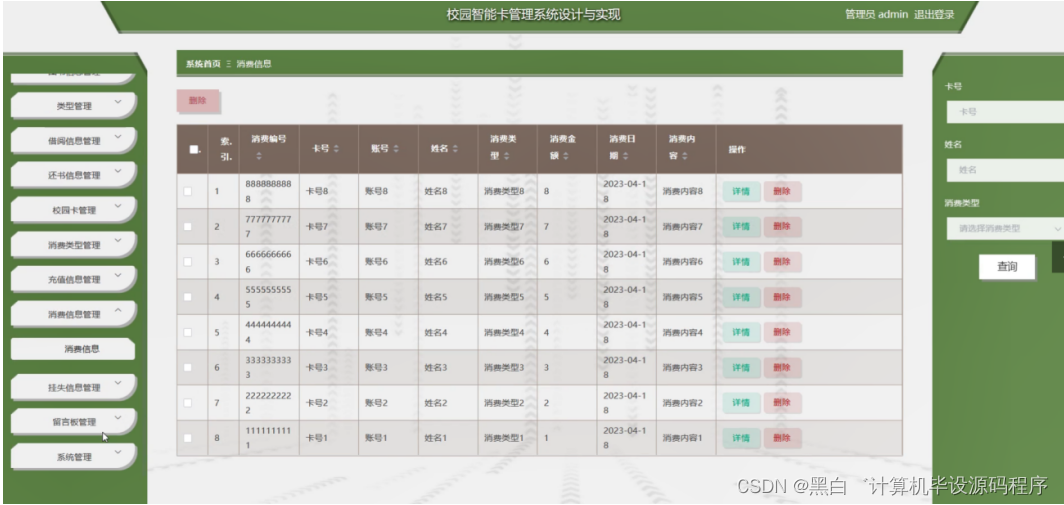Sort table by 账号 column arrows

tap(396, 149)
